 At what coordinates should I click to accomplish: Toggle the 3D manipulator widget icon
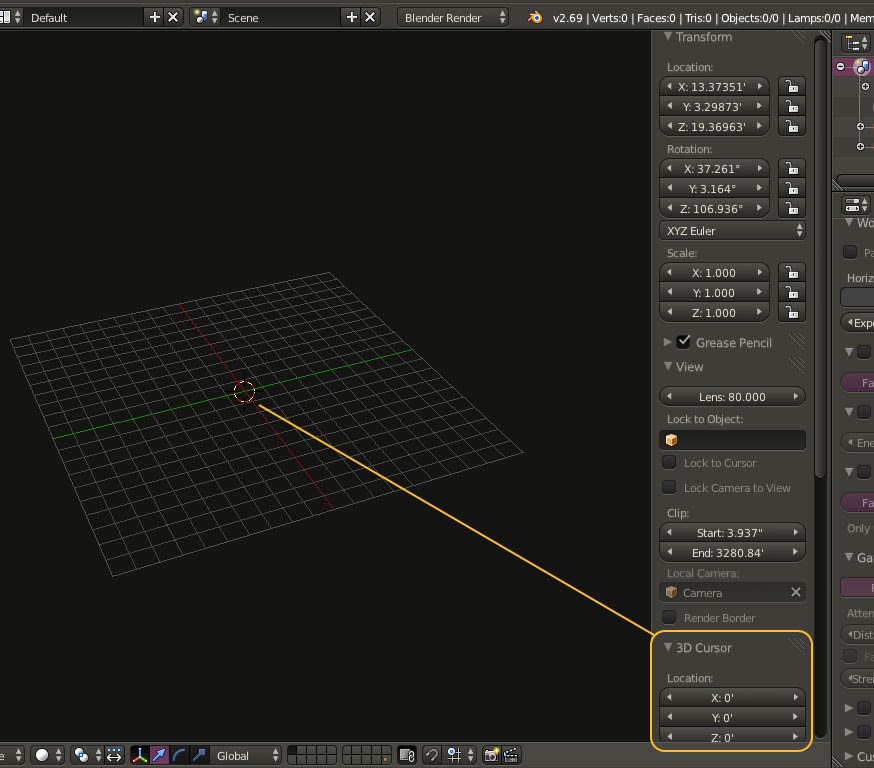click(140, 755)
